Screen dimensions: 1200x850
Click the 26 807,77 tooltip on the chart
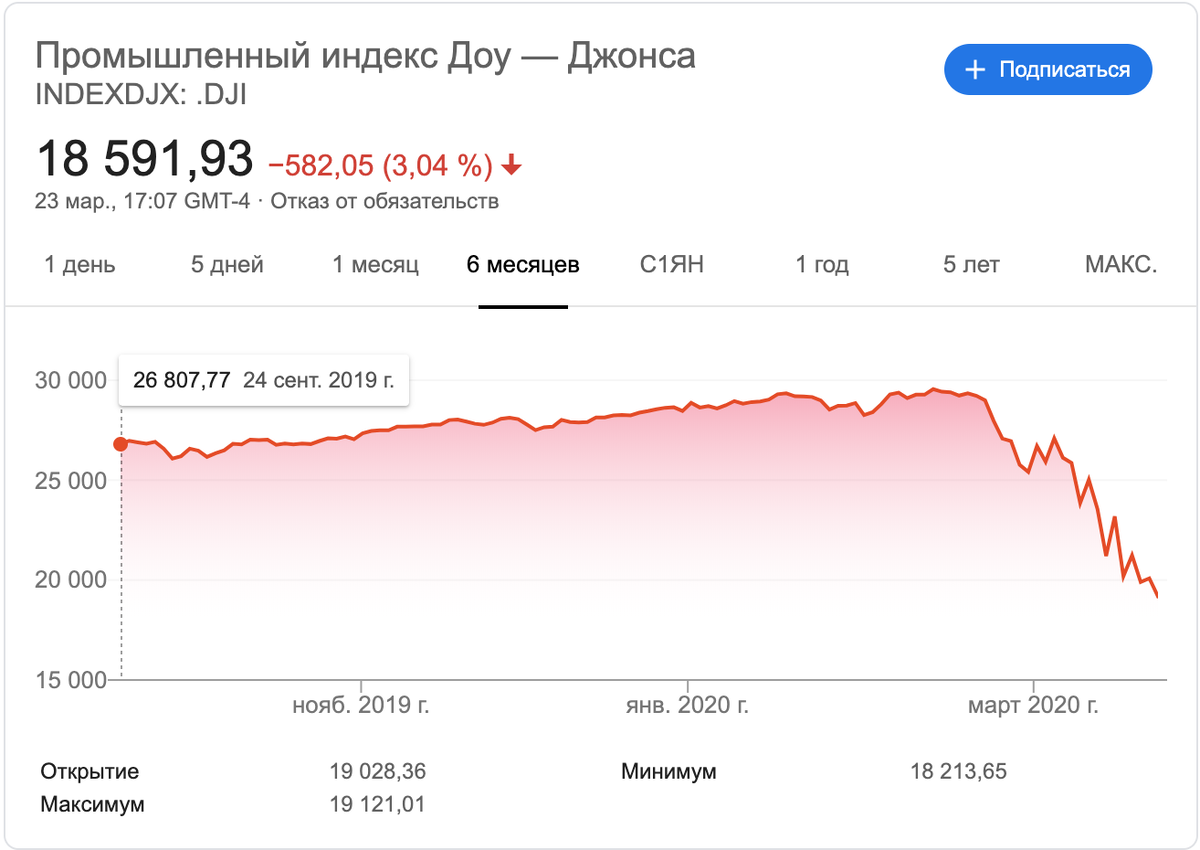[x=263, y=381]
